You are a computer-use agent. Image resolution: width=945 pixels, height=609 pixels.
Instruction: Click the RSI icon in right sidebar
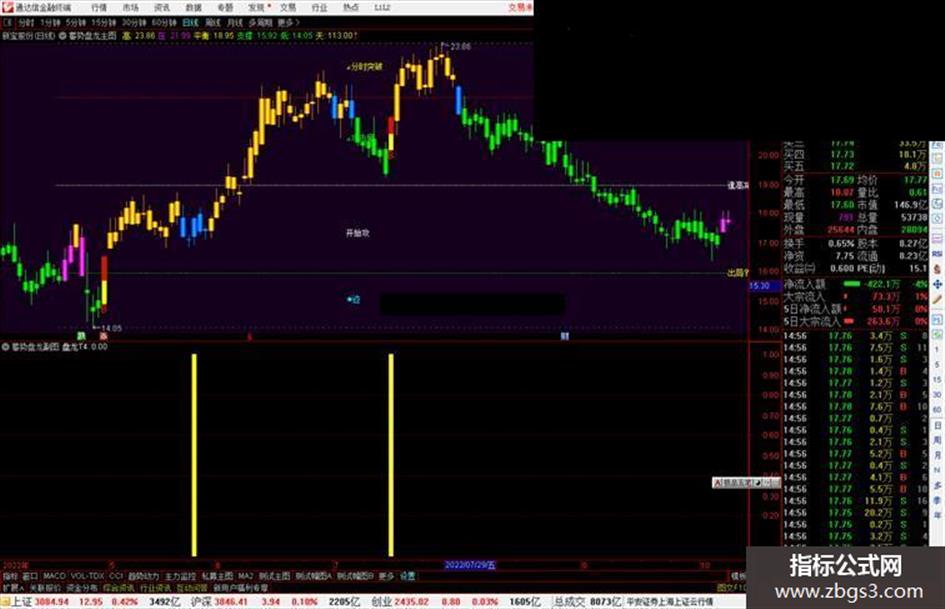pos(937,254)
